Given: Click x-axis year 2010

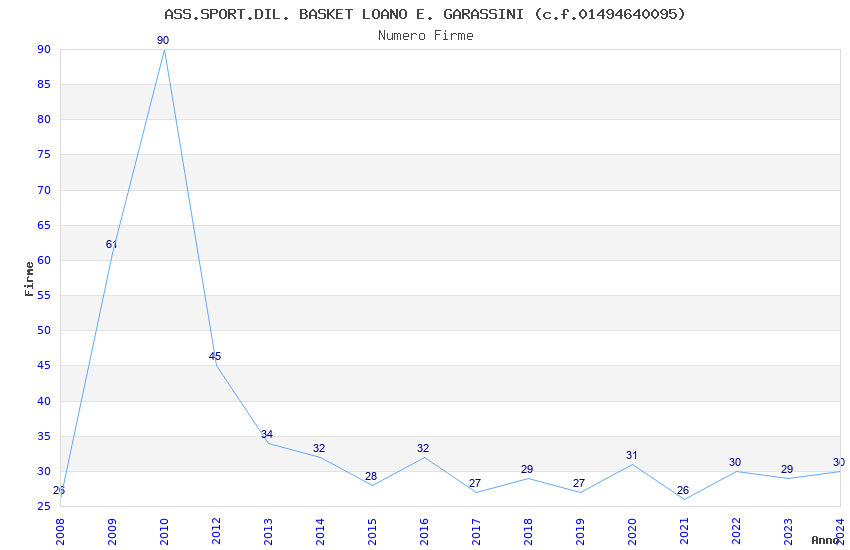Looking at the screenshot, I should point(164,532).
